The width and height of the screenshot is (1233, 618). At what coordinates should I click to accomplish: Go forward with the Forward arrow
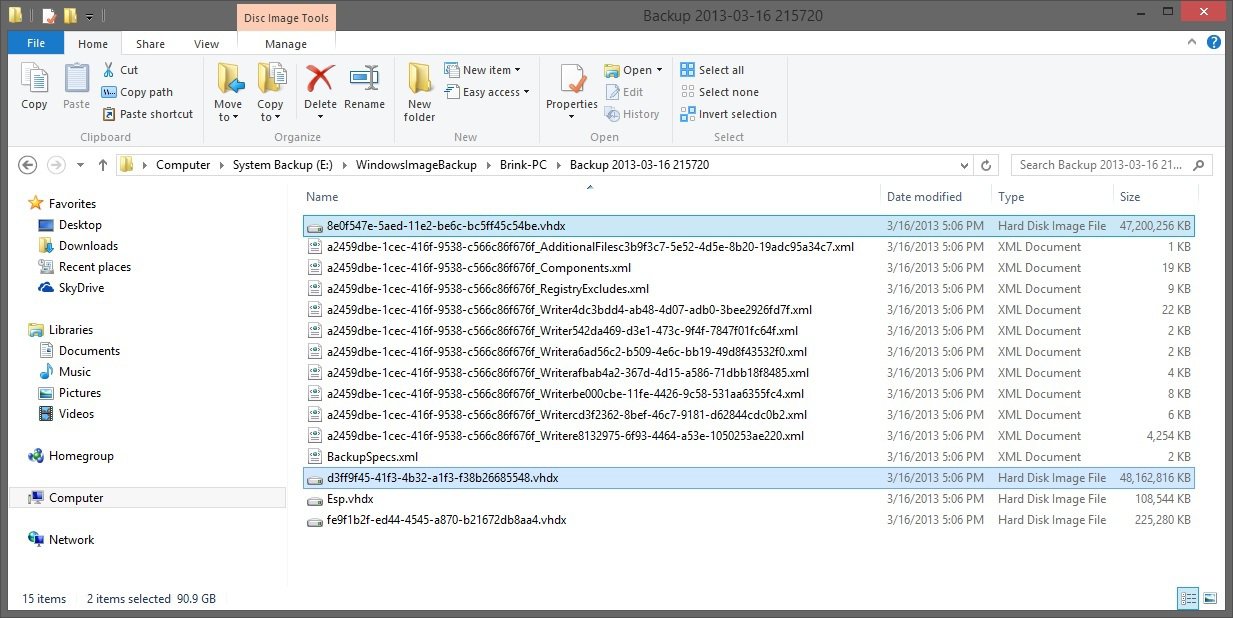click(56, 165)
